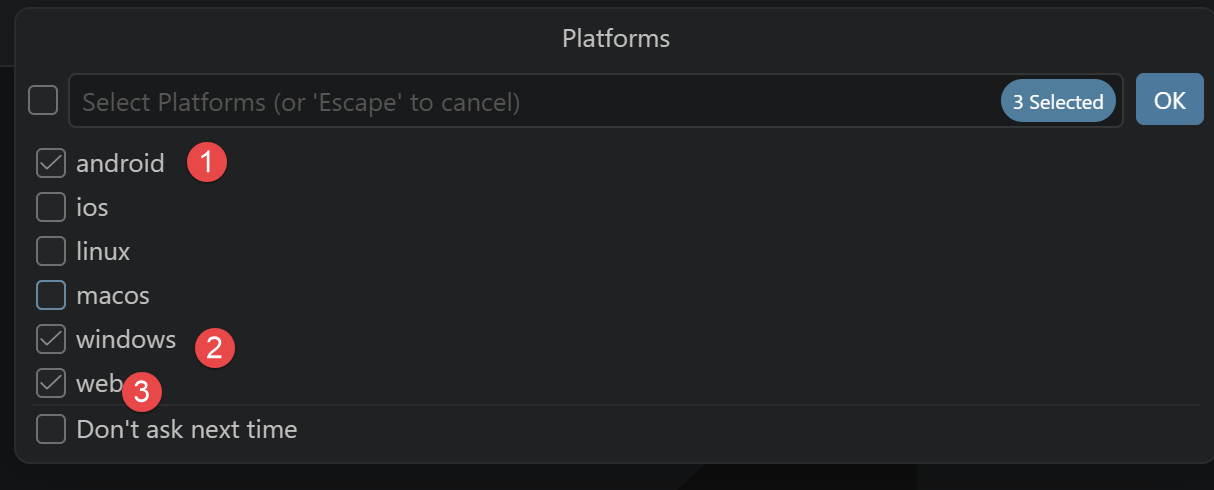Choose the macos list entry text
Screen dimensions: 1214x490
[113, 295]
